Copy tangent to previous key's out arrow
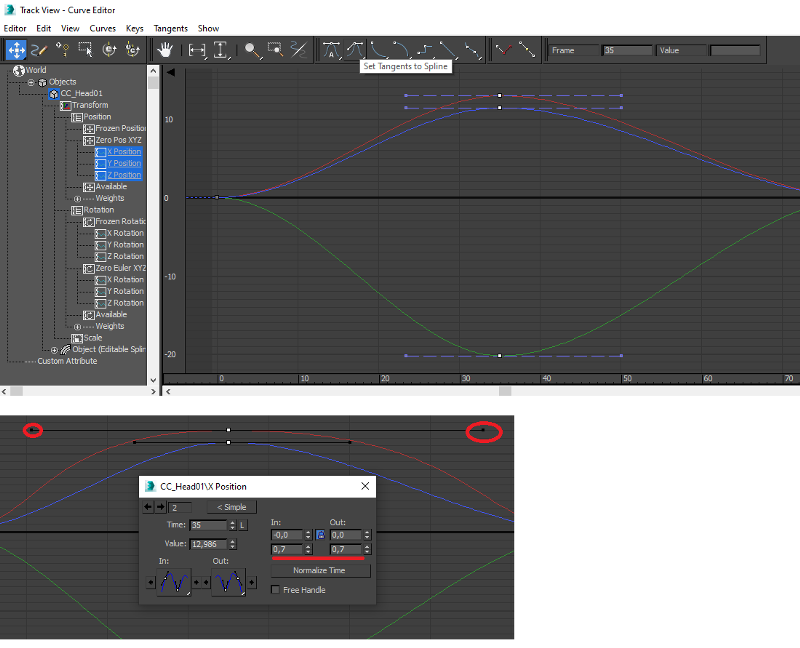This screenshot has width=800, height=648. coord(151,582)
